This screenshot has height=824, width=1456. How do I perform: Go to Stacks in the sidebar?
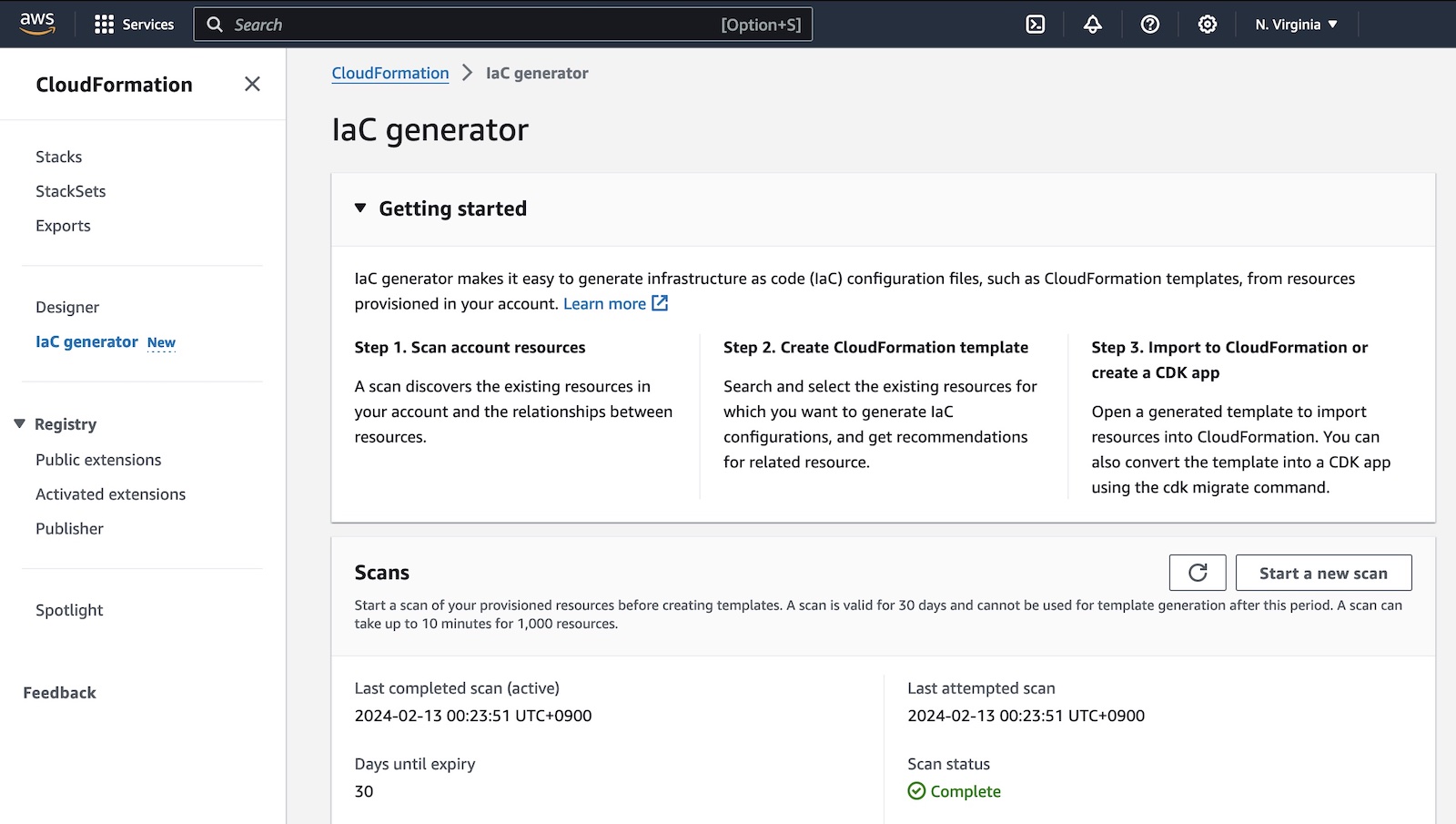point(59,157)
